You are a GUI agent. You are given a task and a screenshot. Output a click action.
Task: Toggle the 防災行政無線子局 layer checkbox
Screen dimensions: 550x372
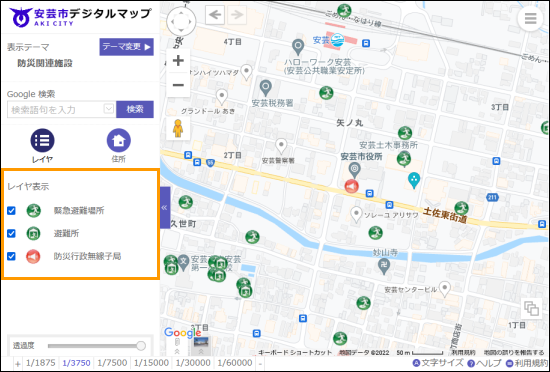tap(11, 256)
